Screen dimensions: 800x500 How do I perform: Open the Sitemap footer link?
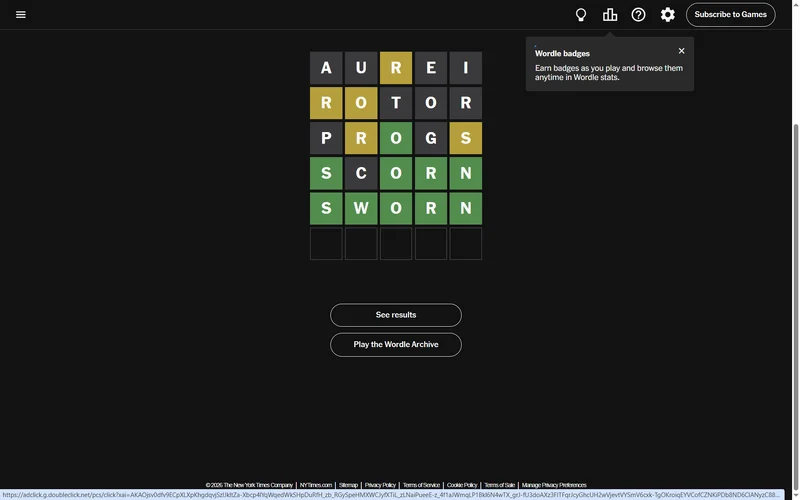pos(348,485)
